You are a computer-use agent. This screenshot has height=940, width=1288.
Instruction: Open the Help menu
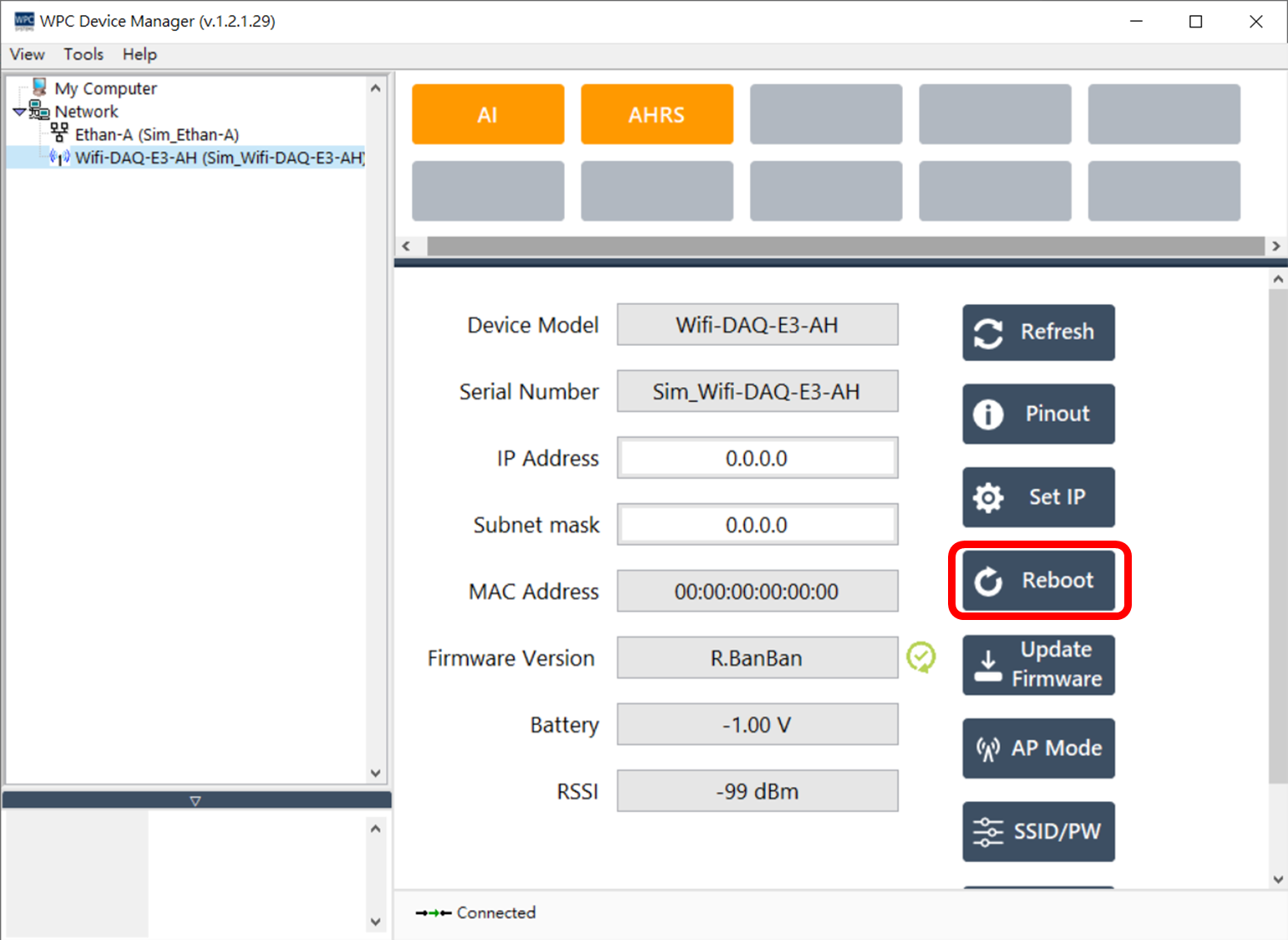[x=139, y=54]
